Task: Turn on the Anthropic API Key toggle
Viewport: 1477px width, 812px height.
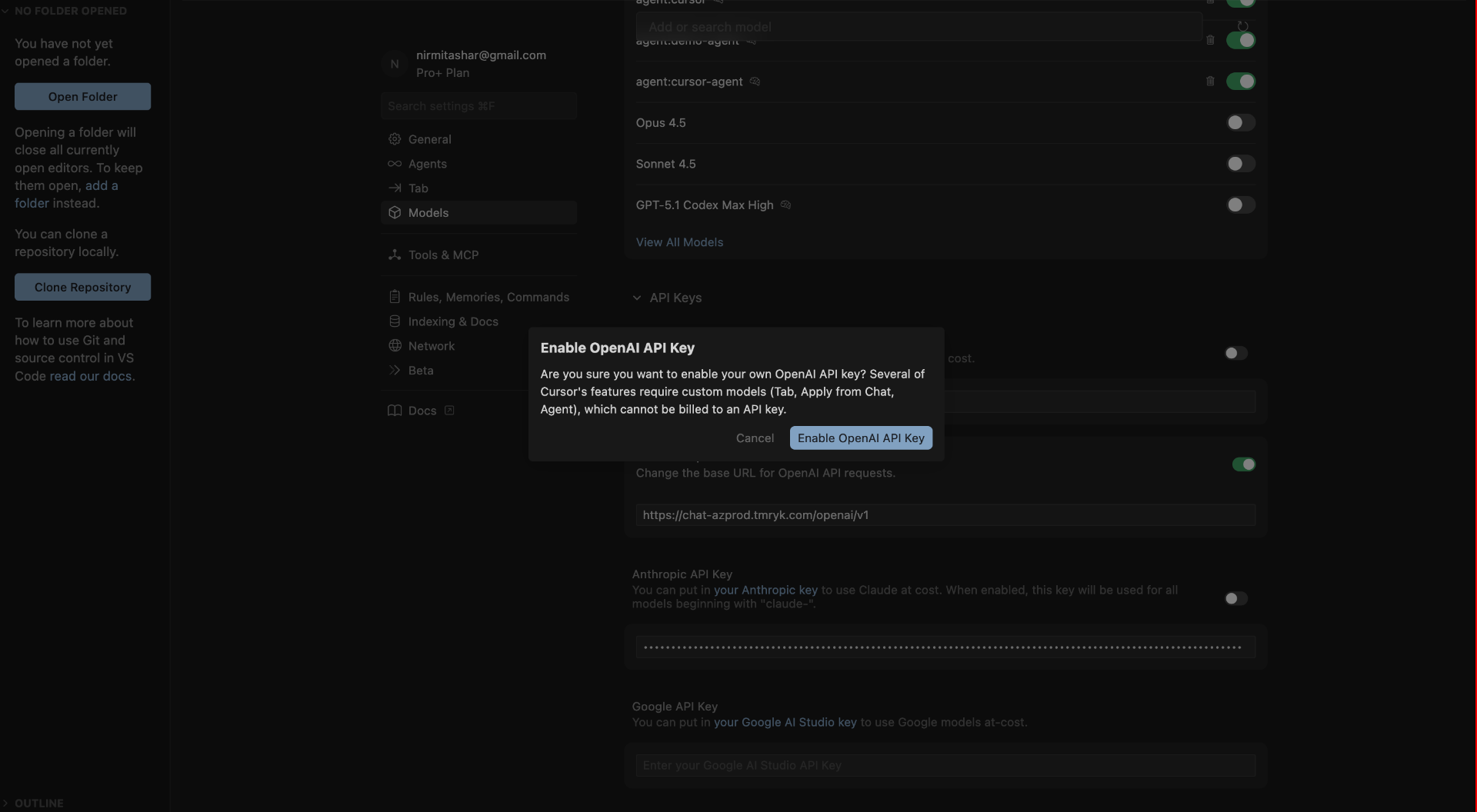Action: 1235,598
